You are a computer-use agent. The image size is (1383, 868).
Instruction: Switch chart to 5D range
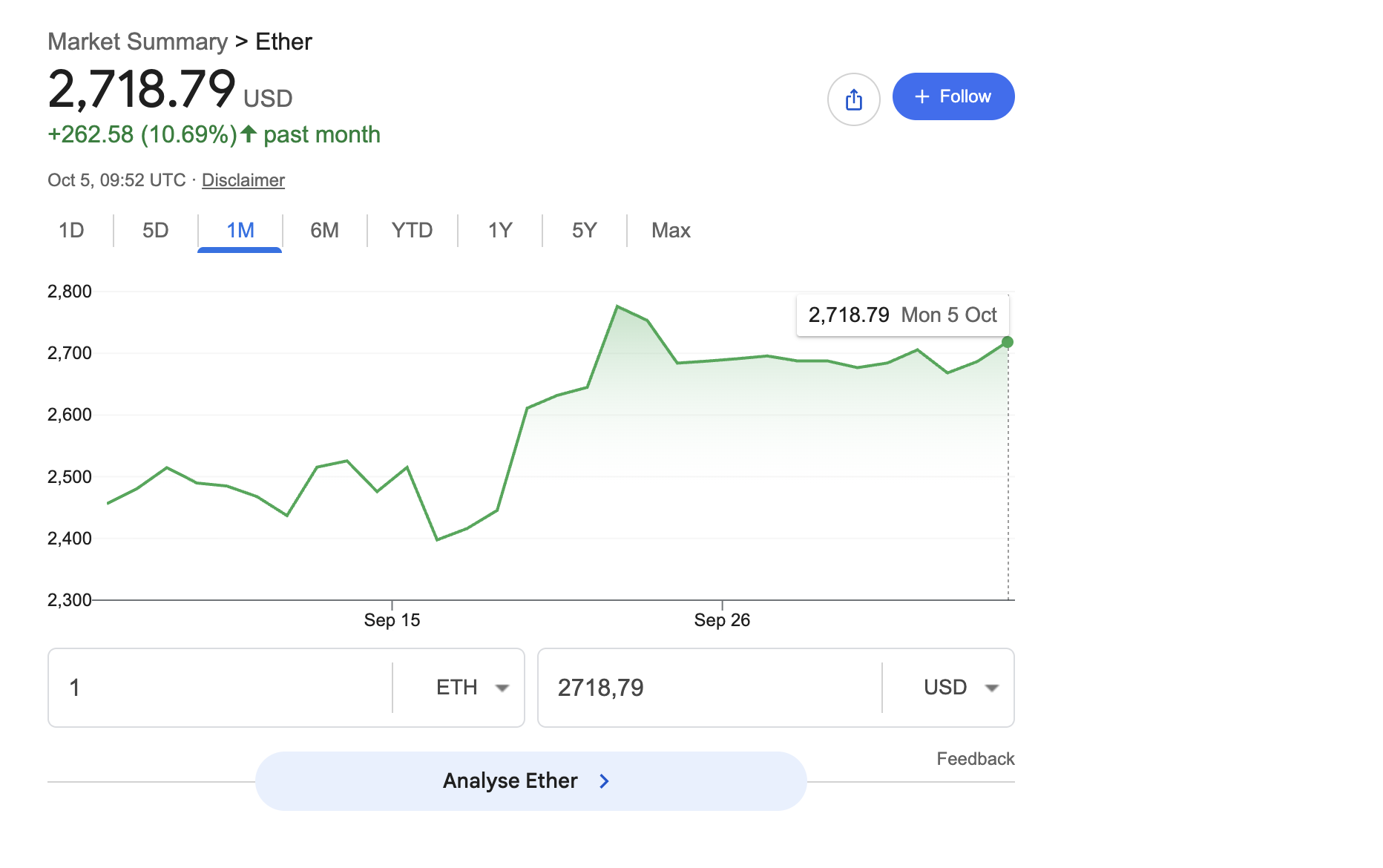click(x=156, y=230)
